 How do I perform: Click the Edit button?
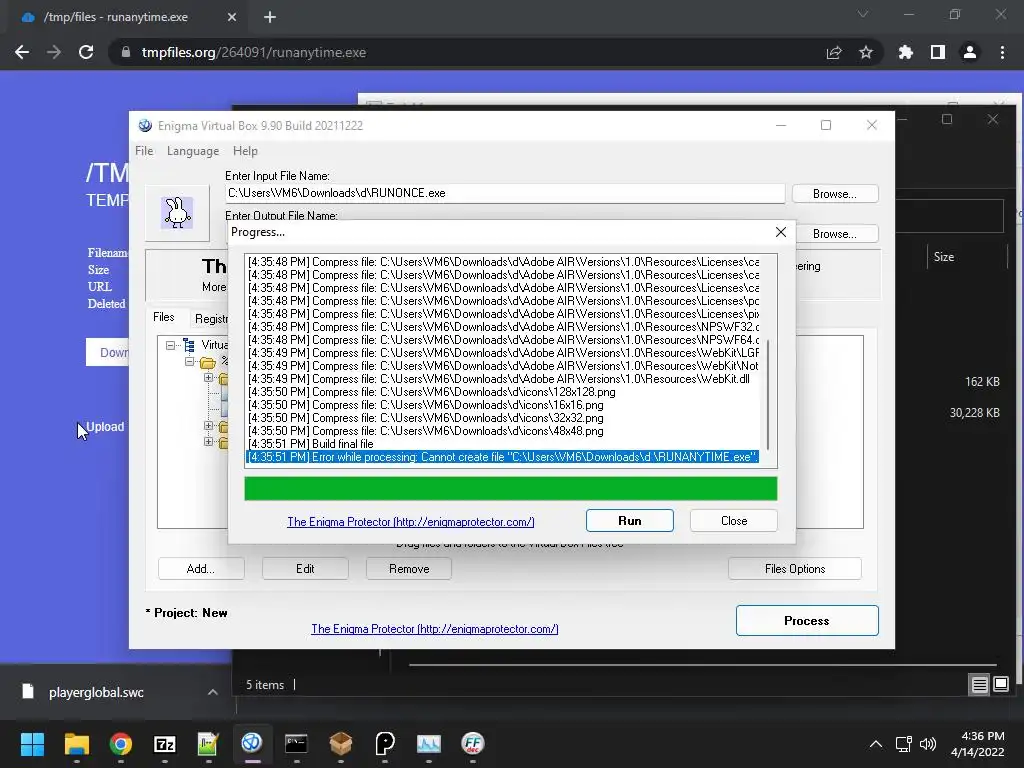tap(305, 569)
